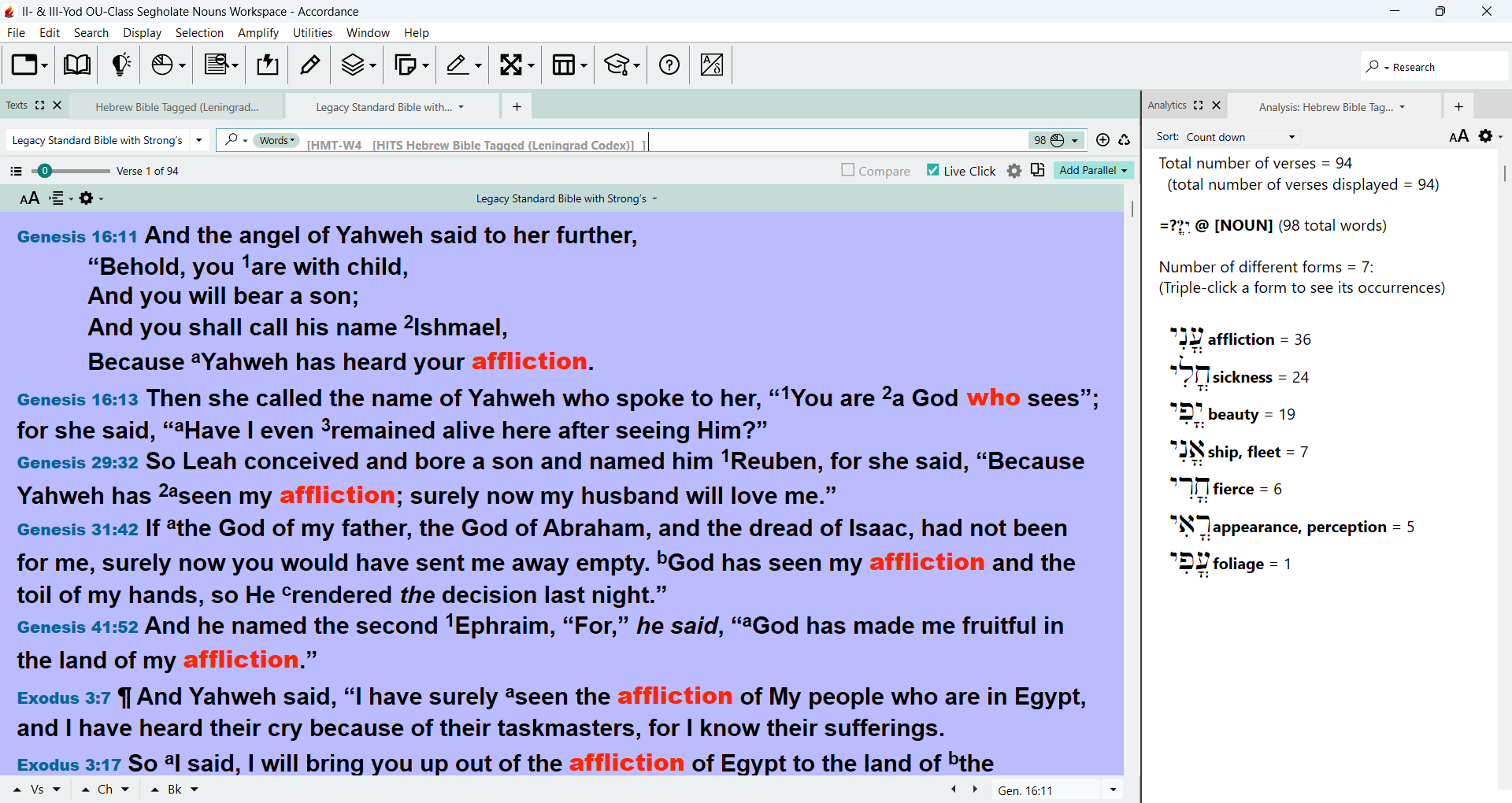Enable the Compare checkbox
Screen dimensions: 1512x803
pos(848,170)
